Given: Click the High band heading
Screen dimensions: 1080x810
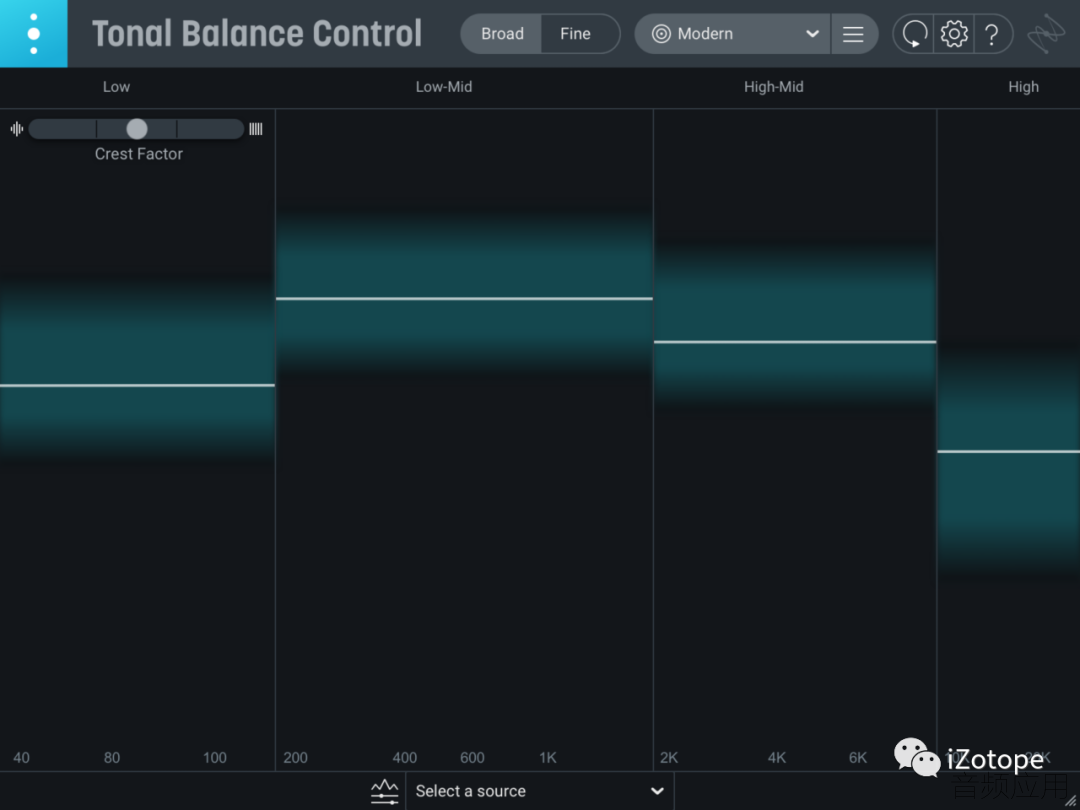Looking at the screenshot, I should point(1024,87).
